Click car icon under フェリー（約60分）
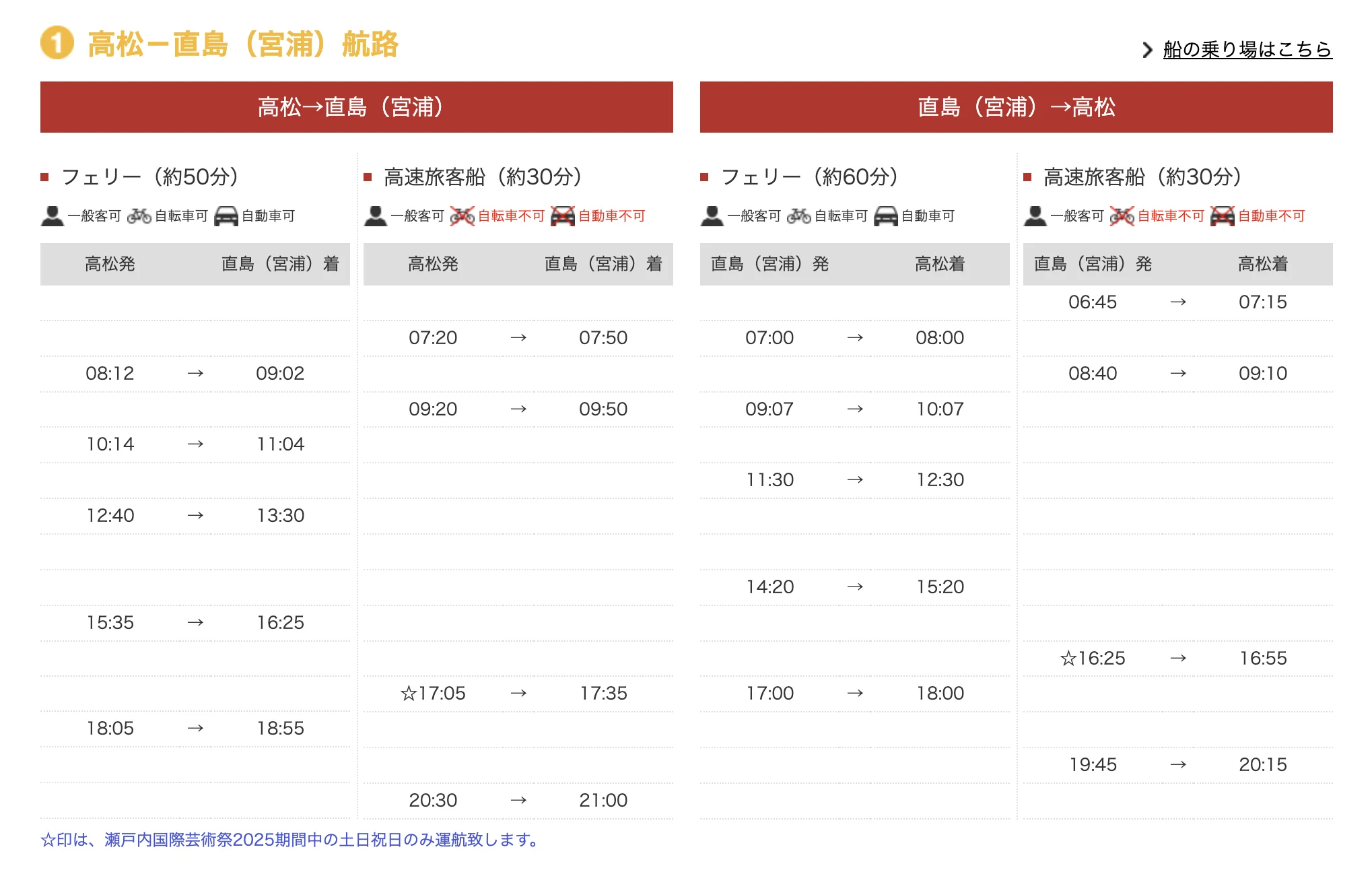The image size is (1372, 870). [886, 216]
